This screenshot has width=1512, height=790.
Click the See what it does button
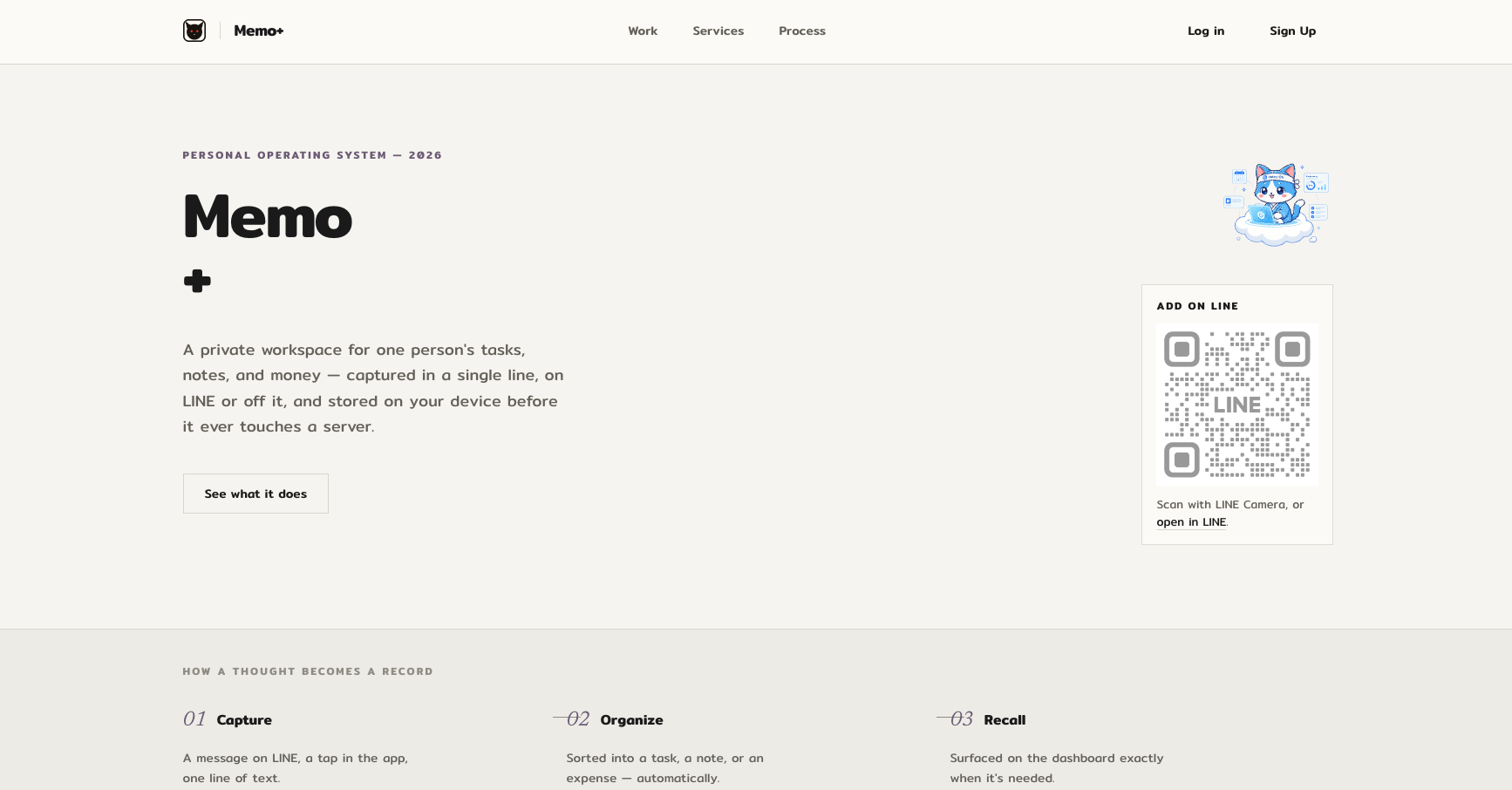point(255,494)
